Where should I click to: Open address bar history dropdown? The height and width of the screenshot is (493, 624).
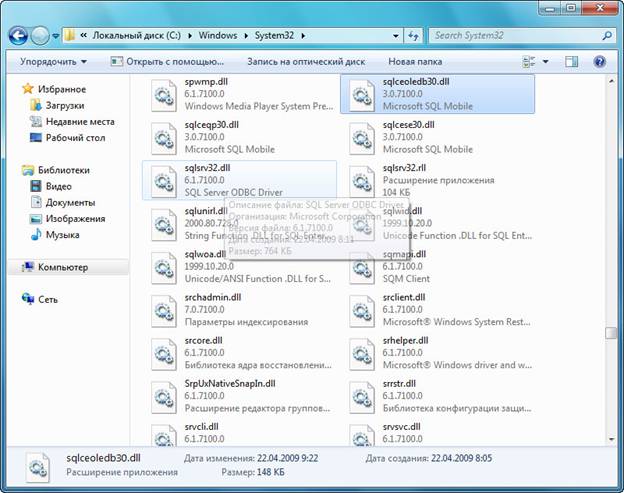(x=396, y=36)
